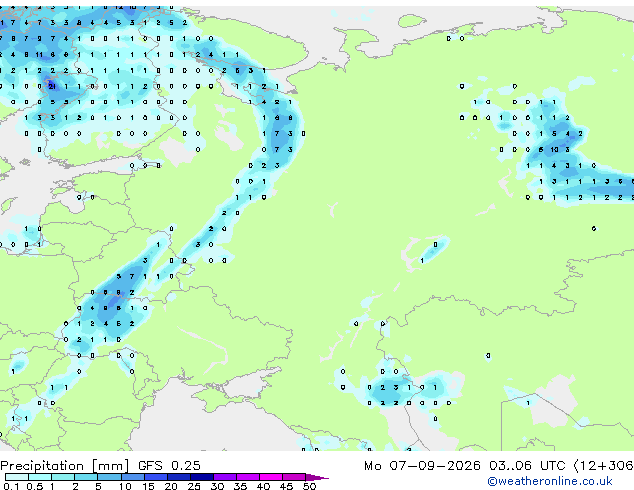
Task: Click the legend label '0.5'
Action: 35,486
